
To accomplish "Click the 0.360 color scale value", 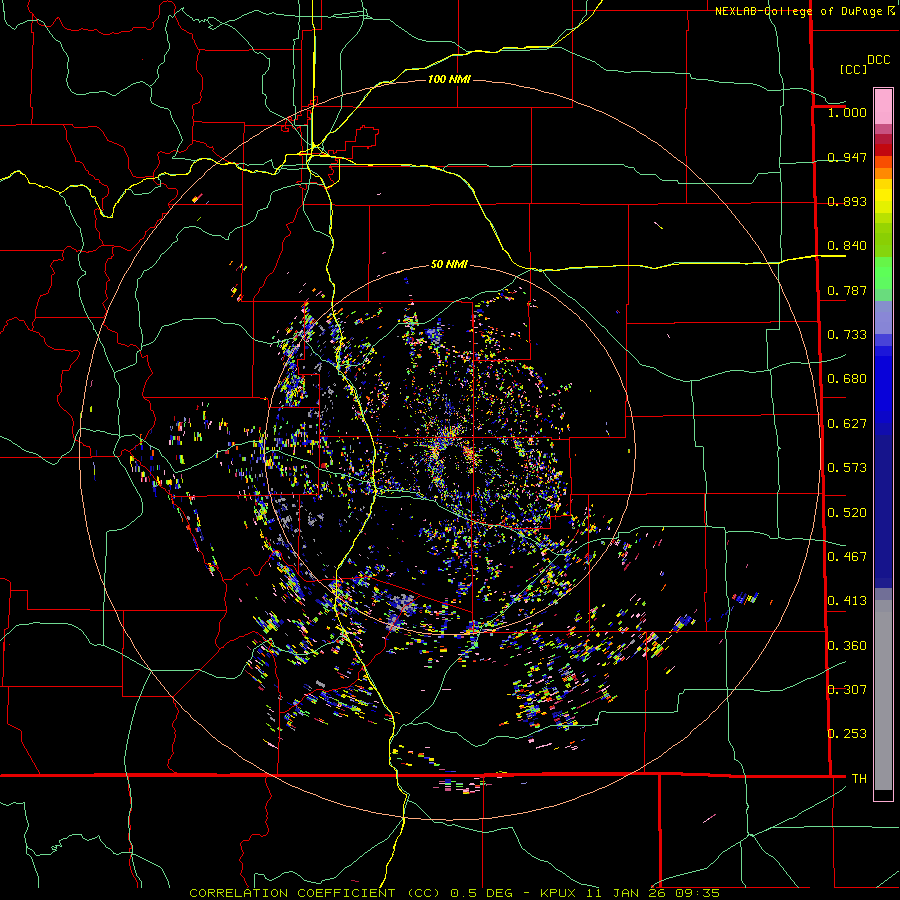I will point(847,646).
